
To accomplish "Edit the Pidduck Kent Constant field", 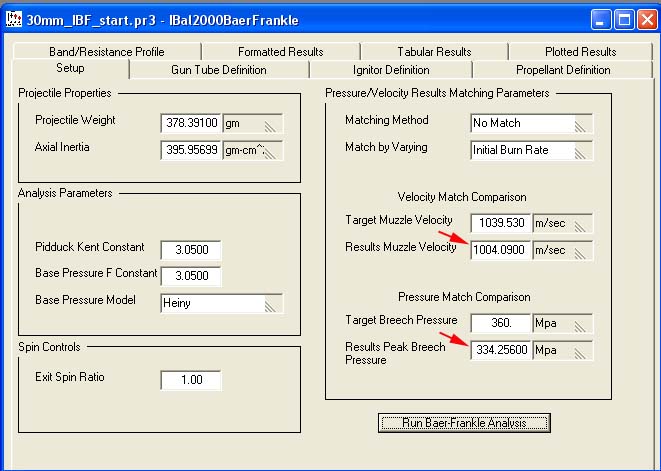I will point(190,249).
